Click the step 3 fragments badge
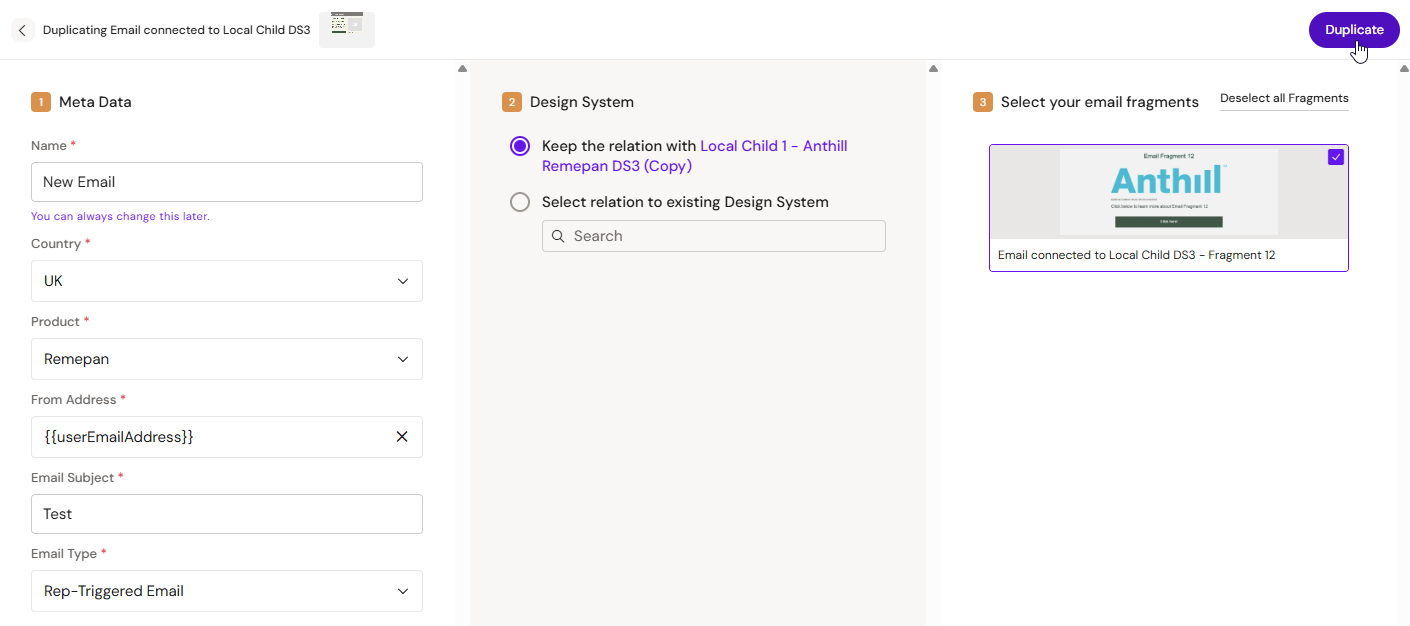 tap(983, 102)
